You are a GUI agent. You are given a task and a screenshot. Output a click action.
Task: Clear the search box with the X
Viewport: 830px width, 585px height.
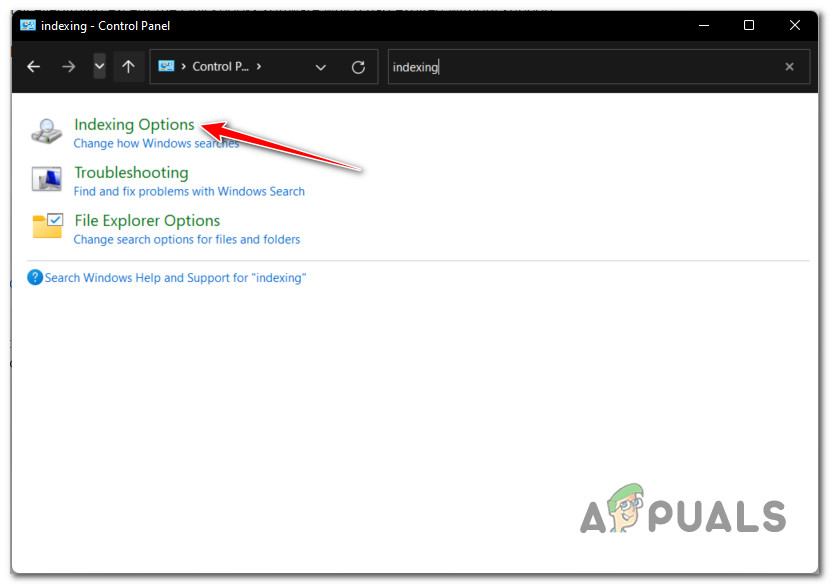789,67
